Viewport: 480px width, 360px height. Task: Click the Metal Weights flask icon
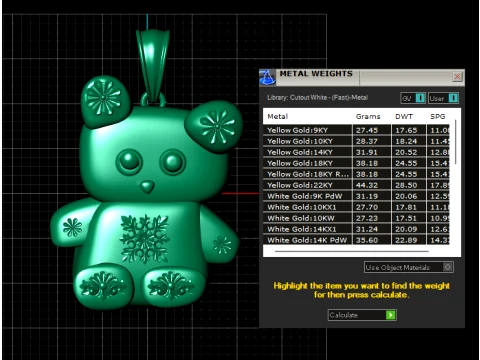[x=267, y=77]
